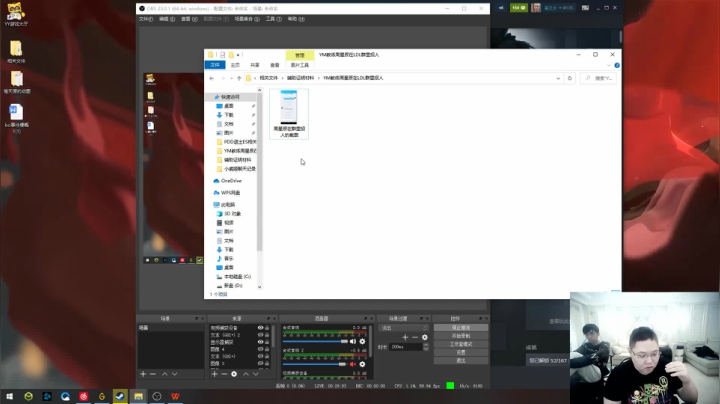Viewport: 720px width, 404px height.
Task: Open Explorer address bar history dropdown
Action: [558, 79]
